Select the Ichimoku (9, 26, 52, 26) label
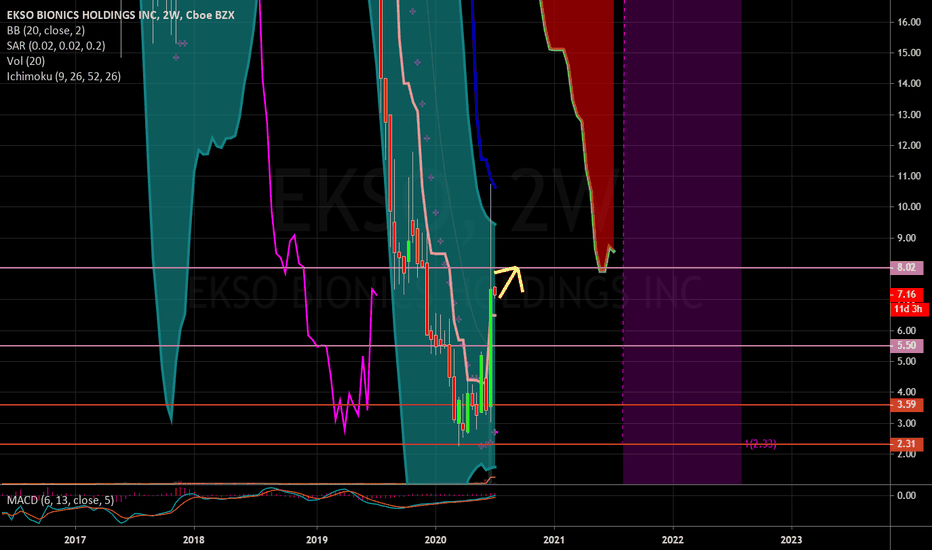This screenshot has height=550, width=932. click(x=64, y=76)
